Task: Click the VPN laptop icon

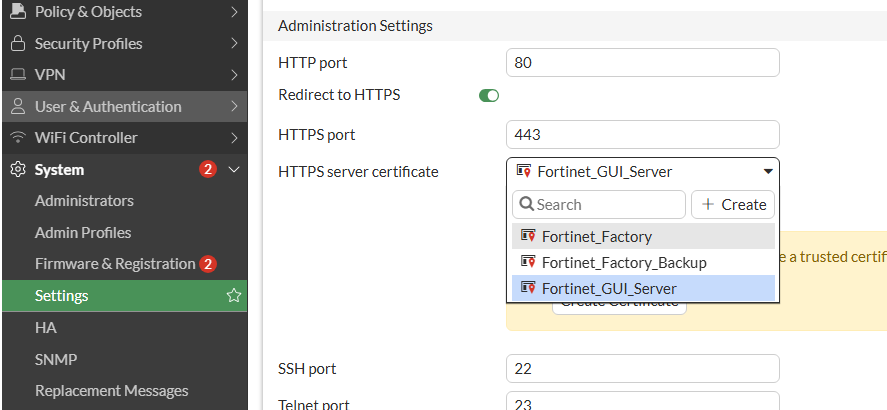Action: pyautogui.click(x=19, y=75)
